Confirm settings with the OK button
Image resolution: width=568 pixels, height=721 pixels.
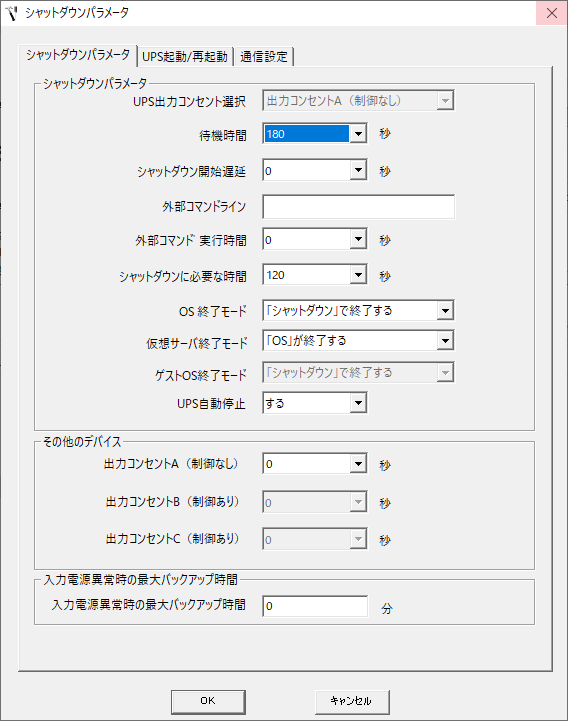[x=208, y=701]
